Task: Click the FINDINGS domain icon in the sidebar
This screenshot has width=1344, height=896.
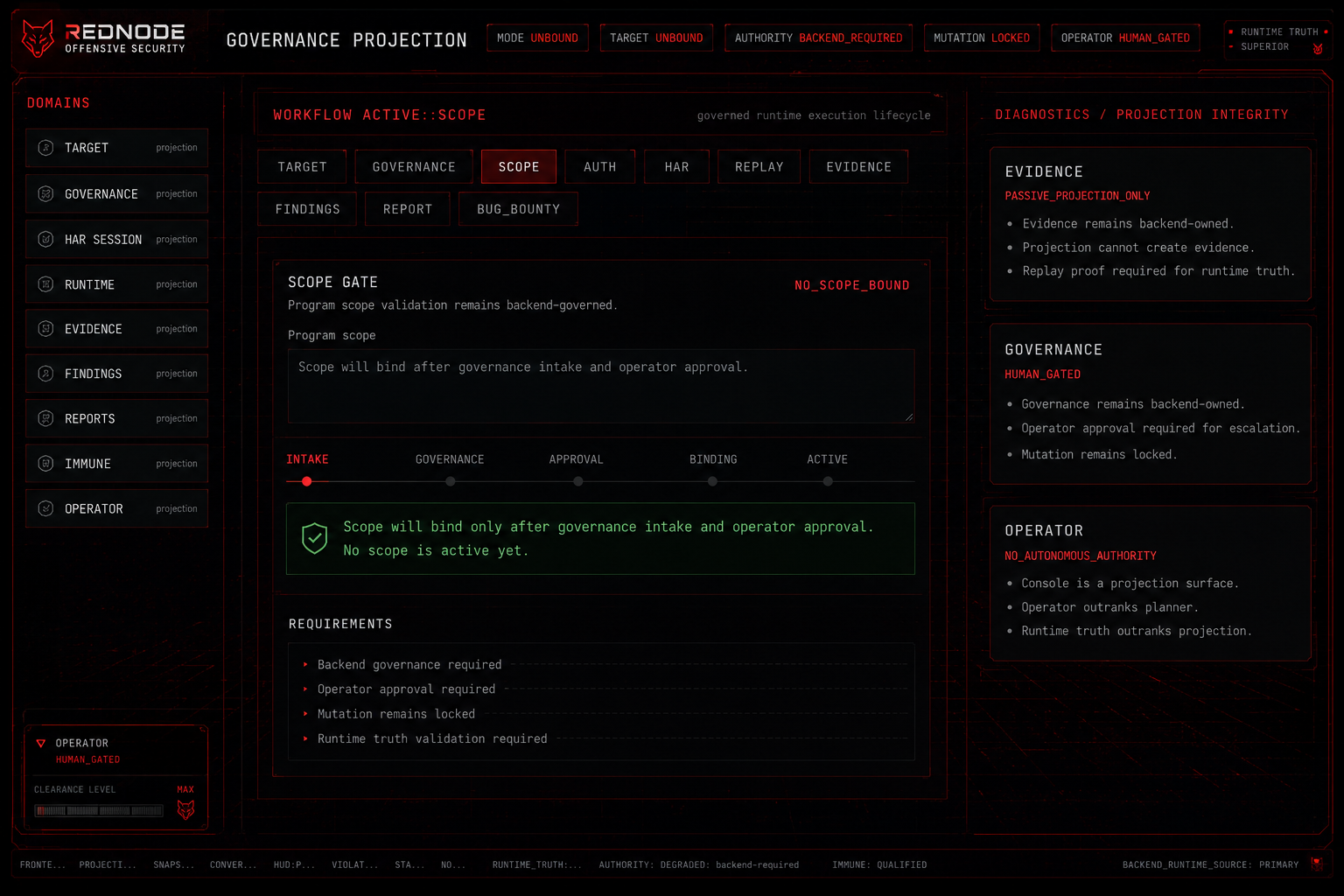Action: [x=45, y=374]
